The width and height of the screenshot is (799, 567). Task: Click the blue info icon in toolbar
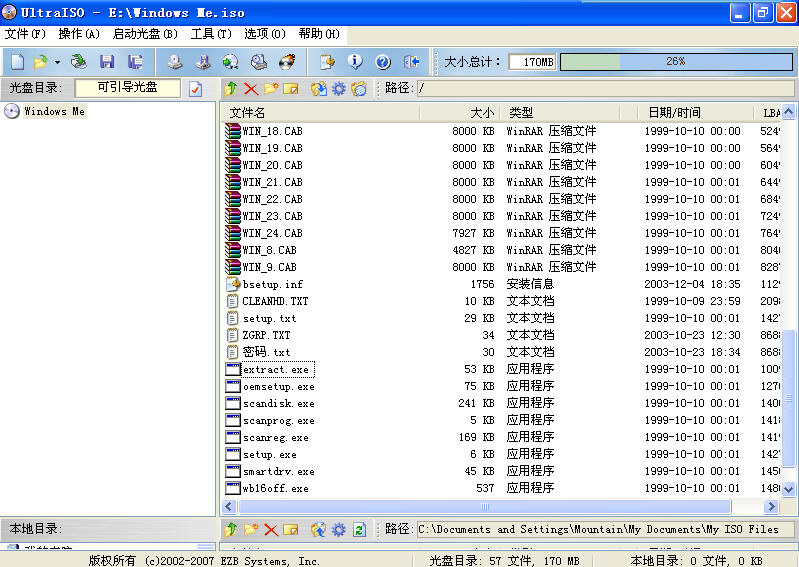pyautogui.click(x=355, y=62)
